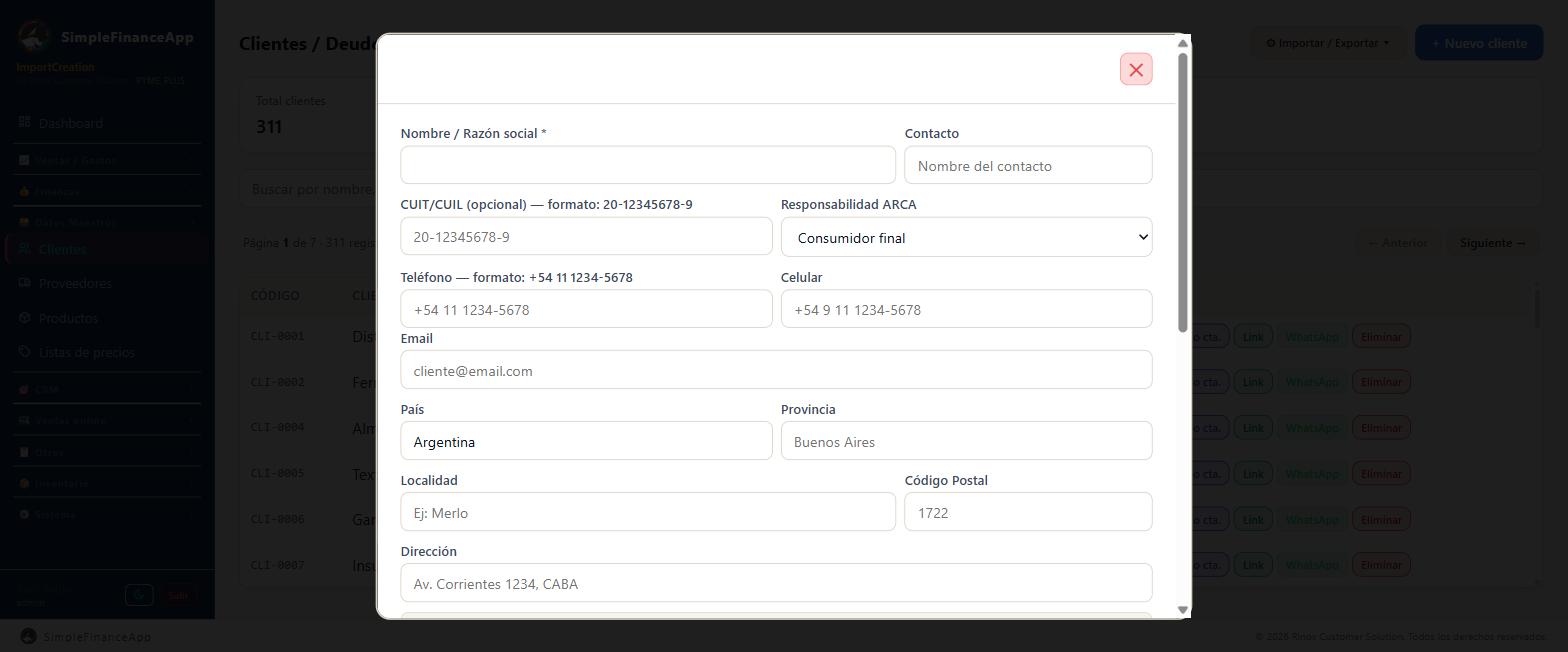
Task: Click the Listas de precios tag icon
Action: pyautogui.click(x=25, y=352)
